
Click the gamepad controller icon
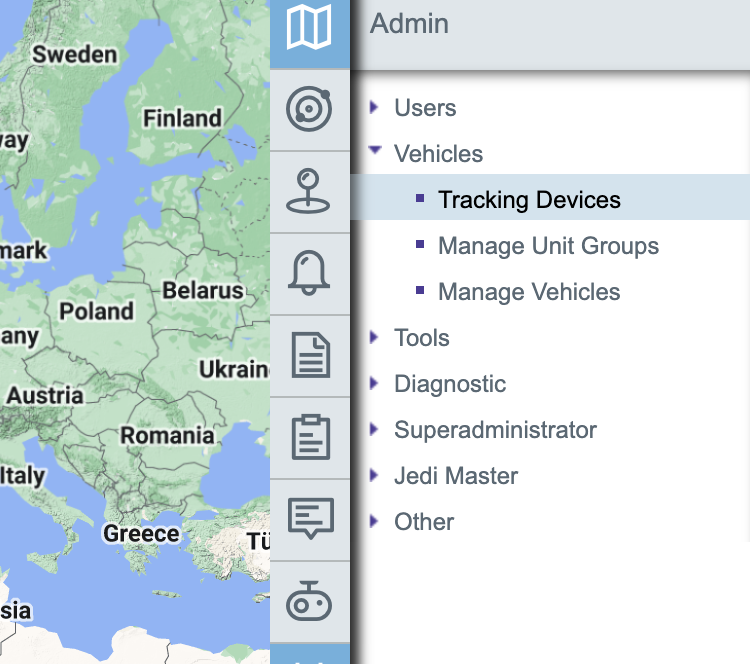(x=309, y=602)
